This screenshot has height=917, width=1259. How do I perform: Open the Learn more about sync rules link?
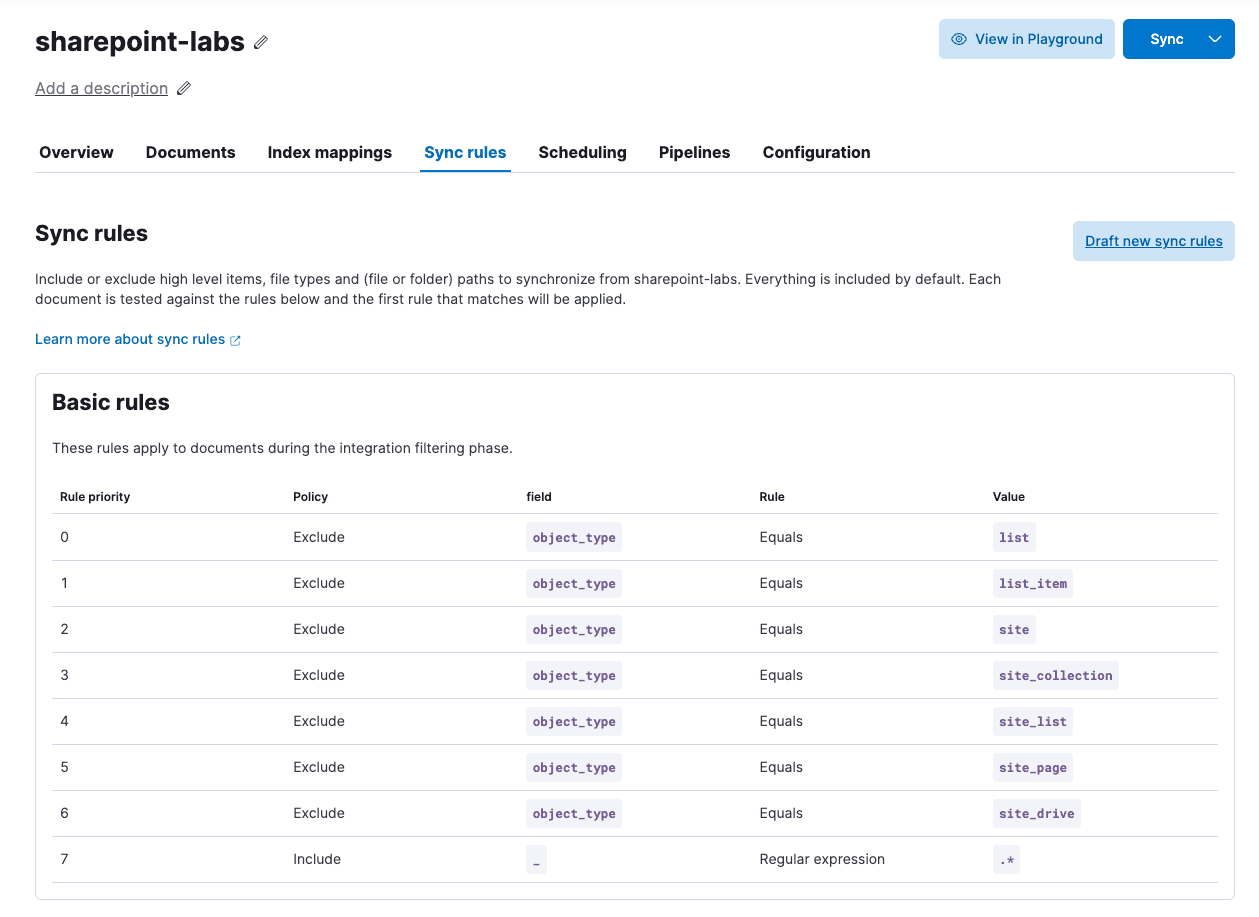coord(128,339)
